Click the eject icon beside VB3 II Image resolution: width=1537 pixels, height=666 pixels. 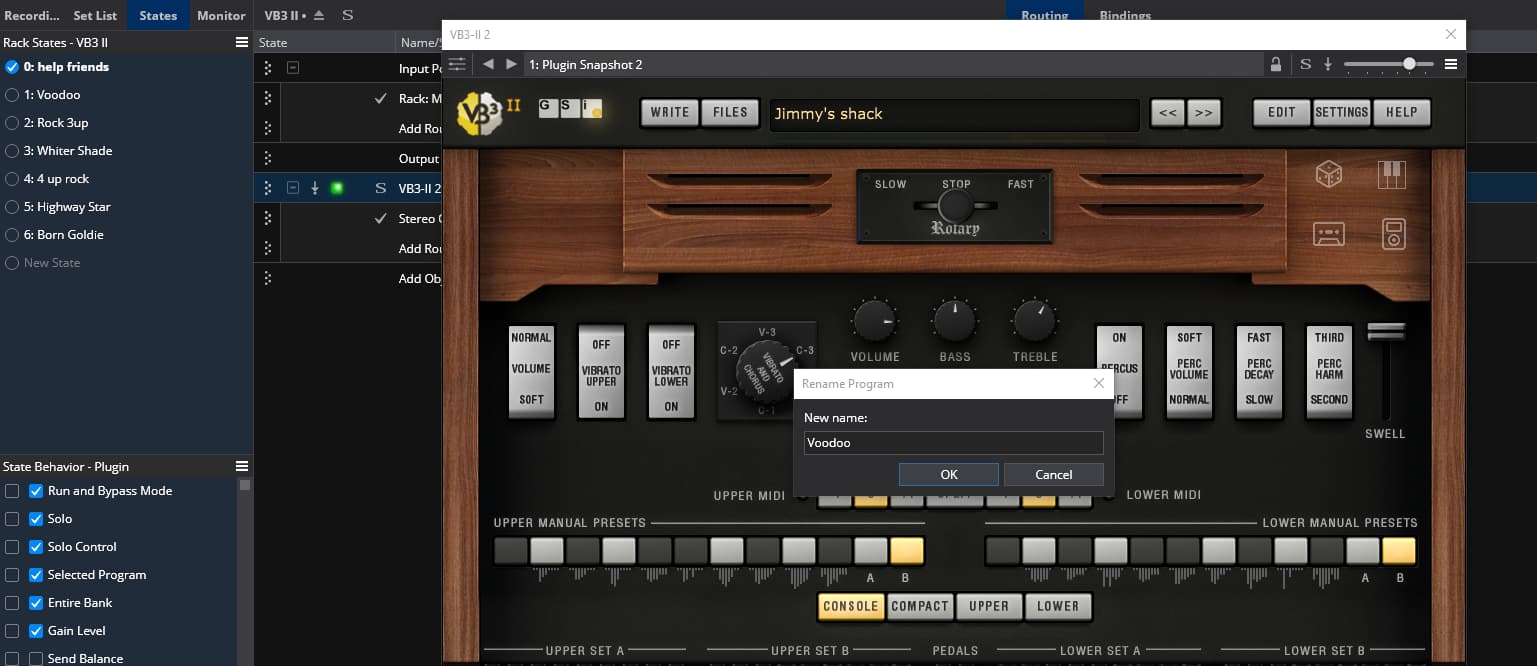[319, 15]
